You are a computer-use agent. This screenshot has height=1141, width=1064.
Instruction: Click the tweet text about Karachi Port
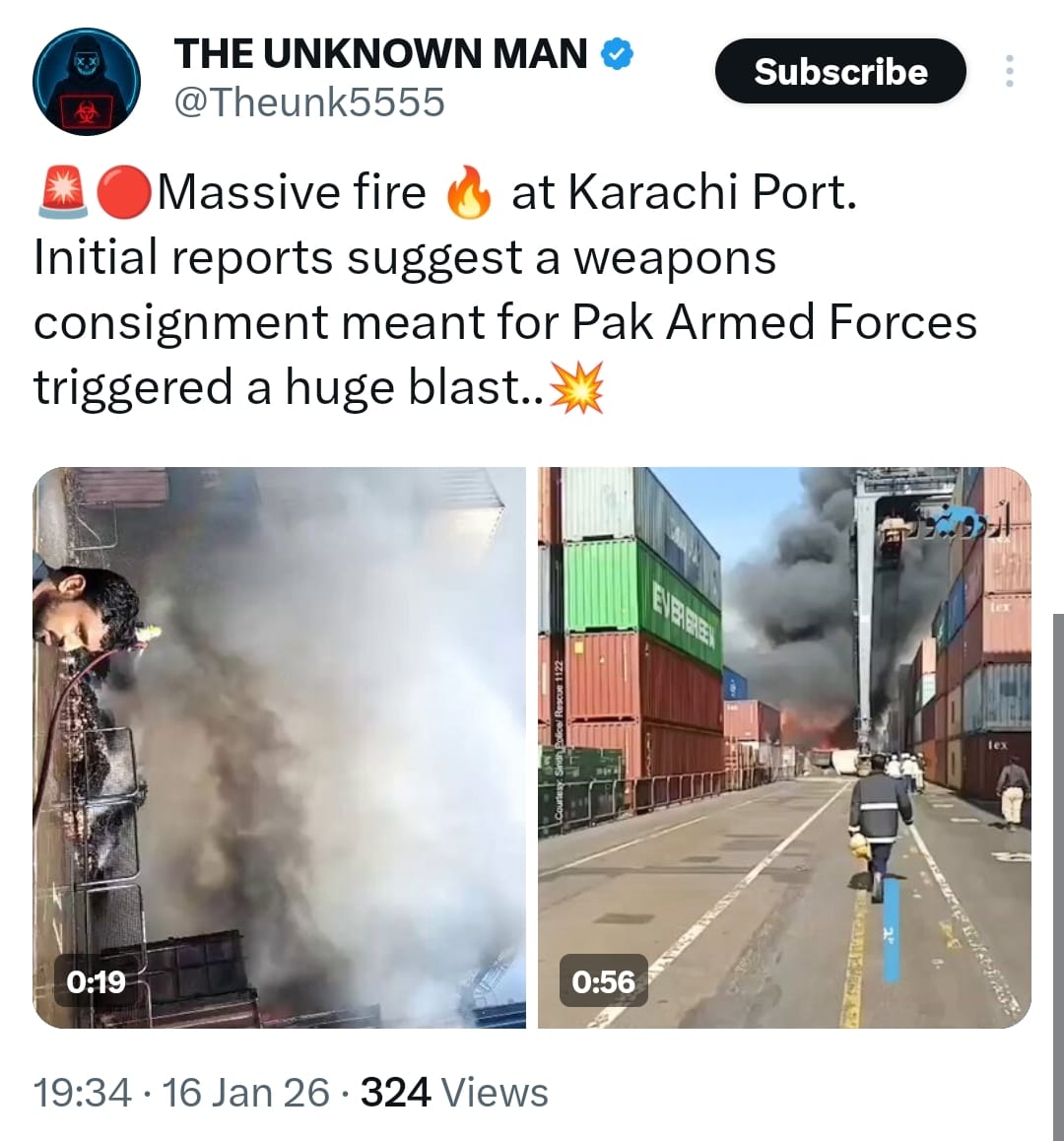(x=505, y=290)
